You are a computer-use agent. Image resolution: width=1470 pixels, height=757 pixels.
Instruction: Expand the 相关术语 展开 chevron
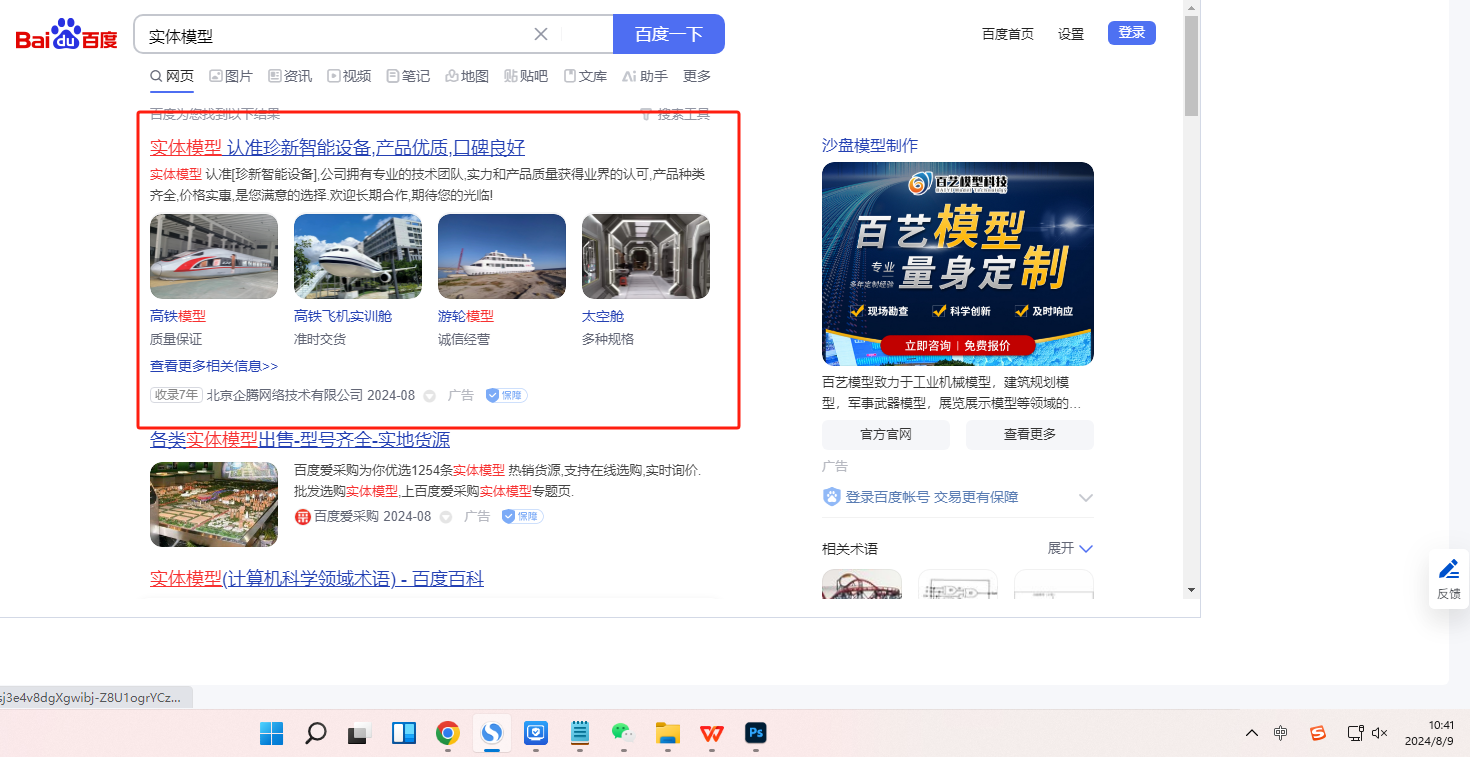[x=1086, y=548]
